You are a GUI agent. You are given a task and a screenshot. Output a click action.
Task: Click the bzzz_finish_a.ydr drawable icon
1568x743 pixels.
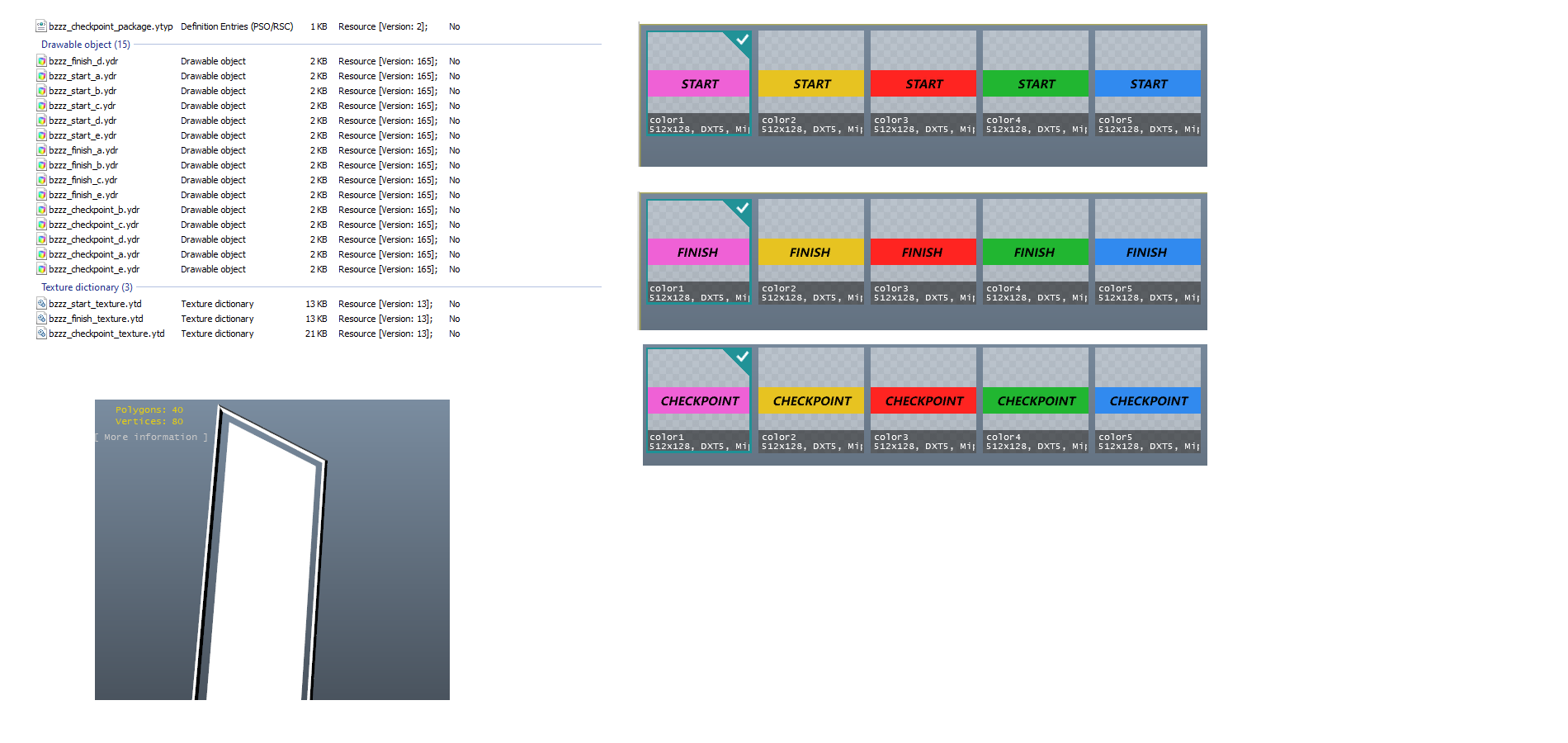point(41,150)
